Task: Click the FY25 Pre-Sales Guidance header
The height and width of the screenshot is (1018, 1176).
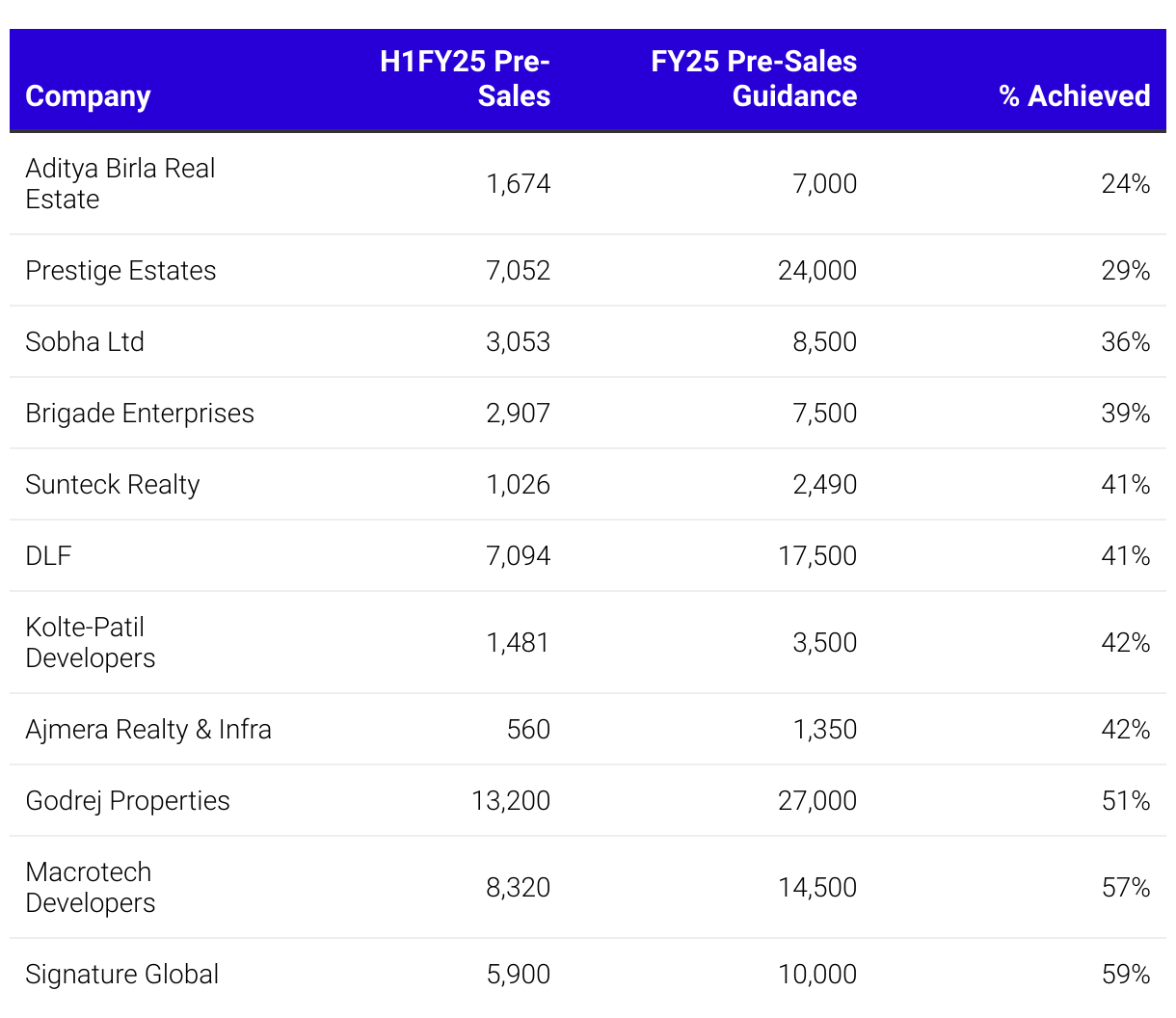Action: pyautogui.click(x=754, y=79)
